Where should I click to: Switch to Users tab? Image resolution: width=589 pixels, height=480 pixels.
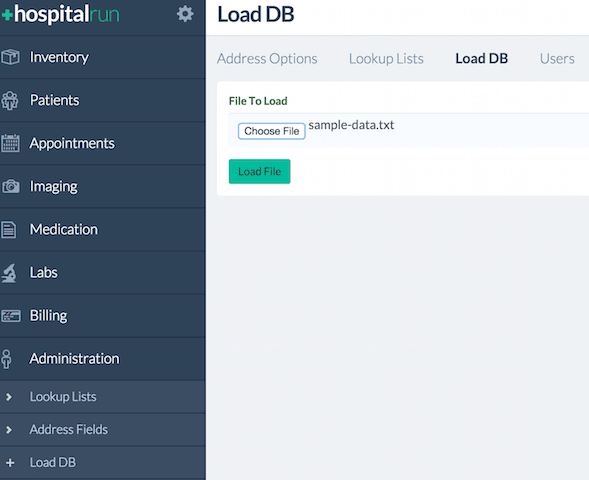557,59
